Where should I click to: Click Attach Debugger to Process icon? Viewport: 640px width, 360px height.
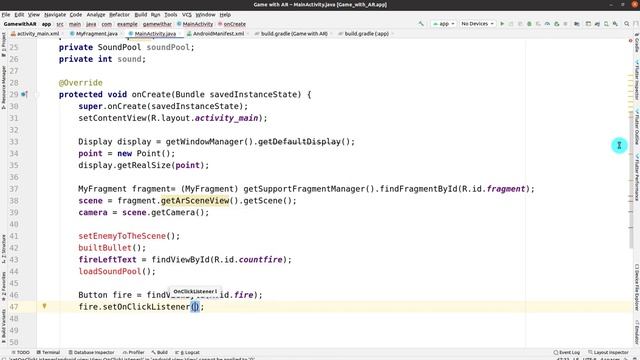coord(556,24)
